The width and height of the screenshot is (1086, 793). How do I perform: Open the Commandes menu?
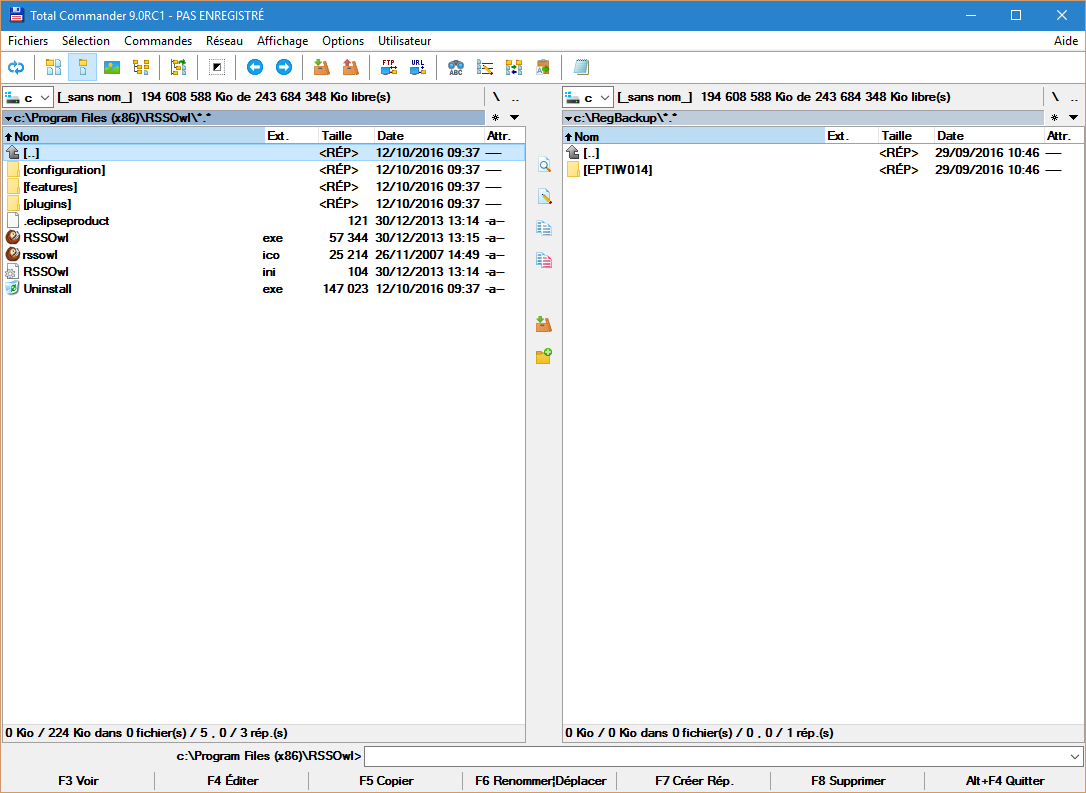coord(158,41)
